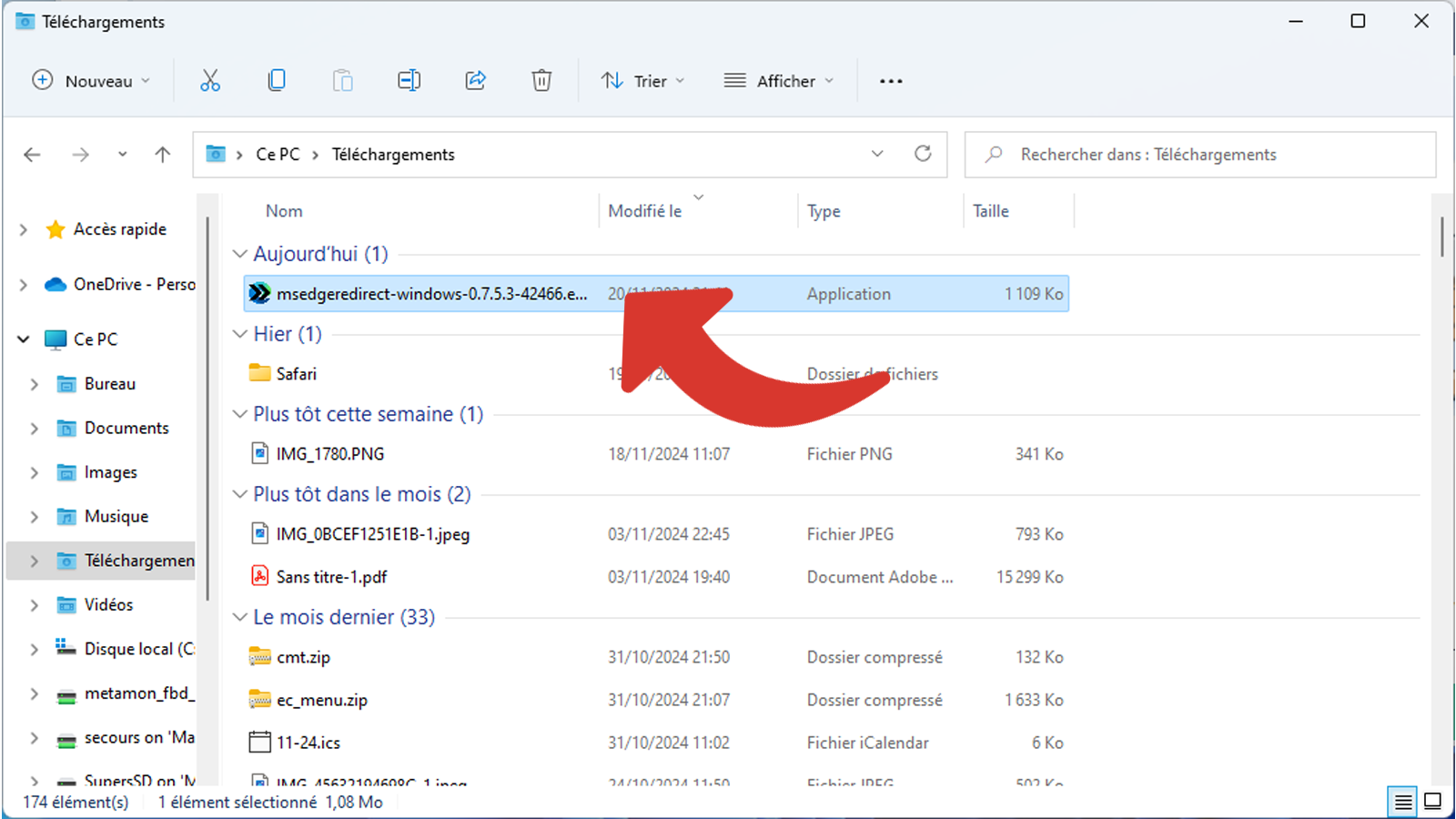Click the navigation pane scrollbar
The width and height of the screenshot is (1456, 819).
(x=208, y=409)
